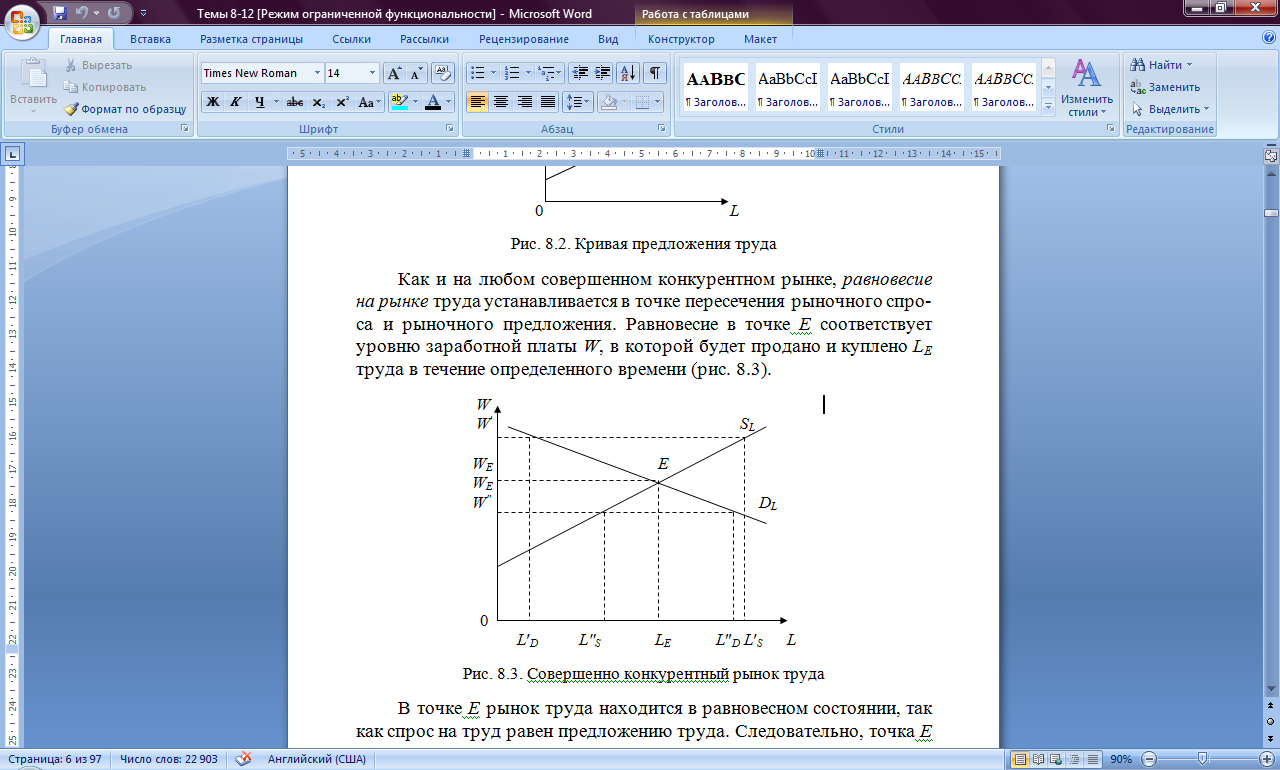This screenshot has height=770, width=1280.
Task: Open Word help question mark icon
Action: pos(1268,39)
